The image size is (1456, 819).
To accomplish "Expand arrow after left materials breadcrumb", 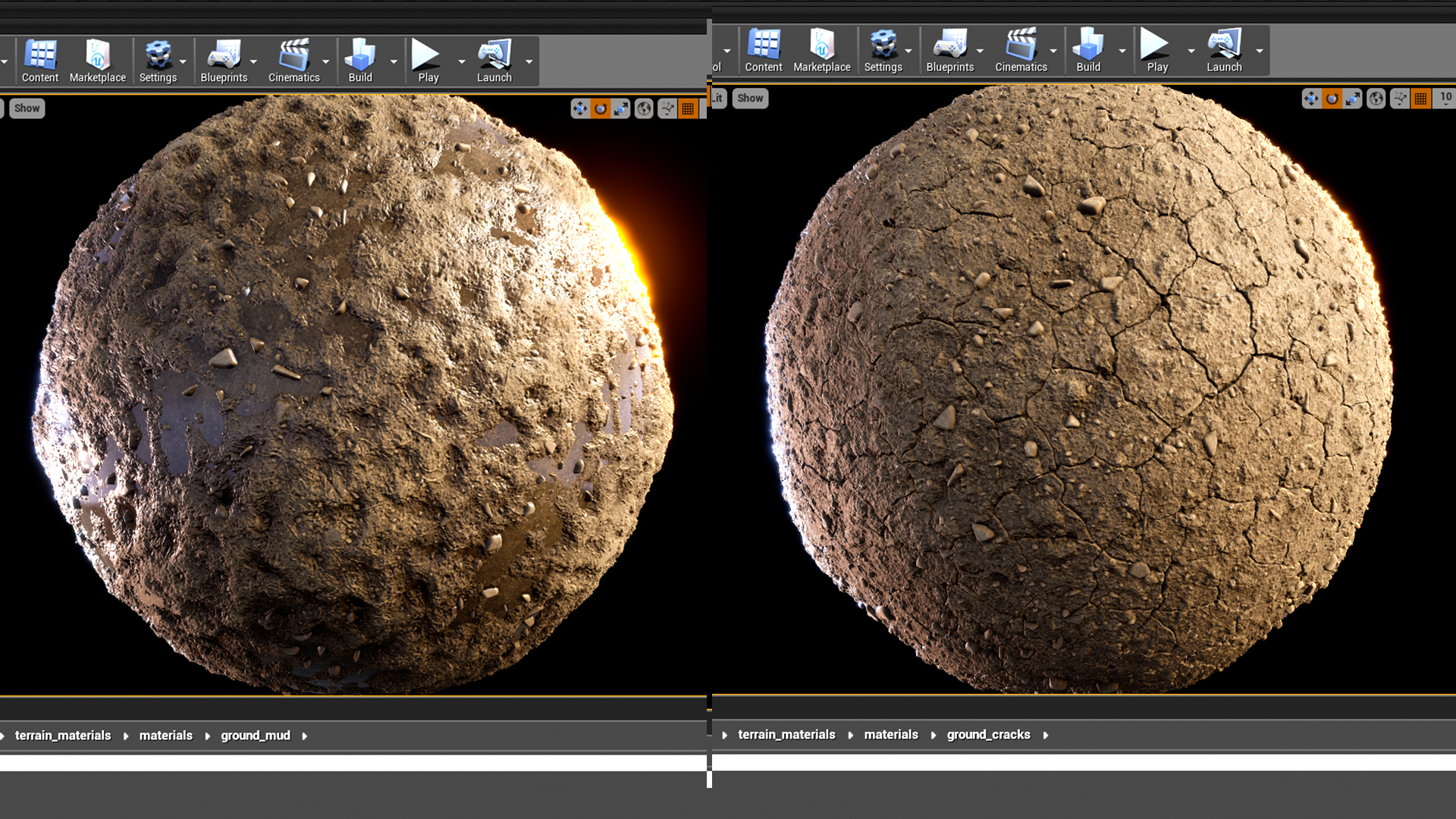I will pyautogui.click(x=206, y=736).
